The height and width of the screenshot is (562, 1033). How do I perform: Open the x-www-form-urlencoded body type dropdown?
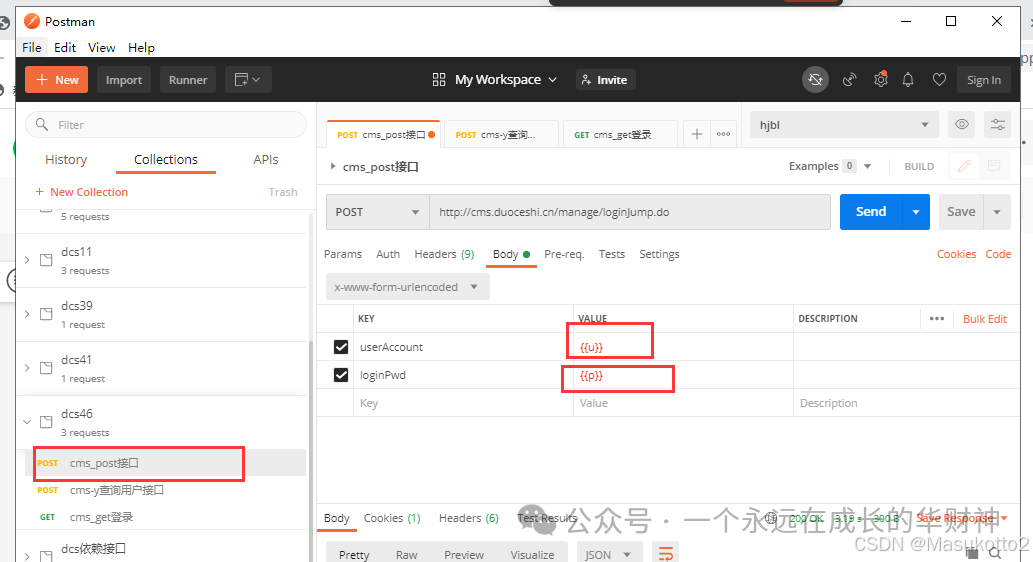pos(407,287)
